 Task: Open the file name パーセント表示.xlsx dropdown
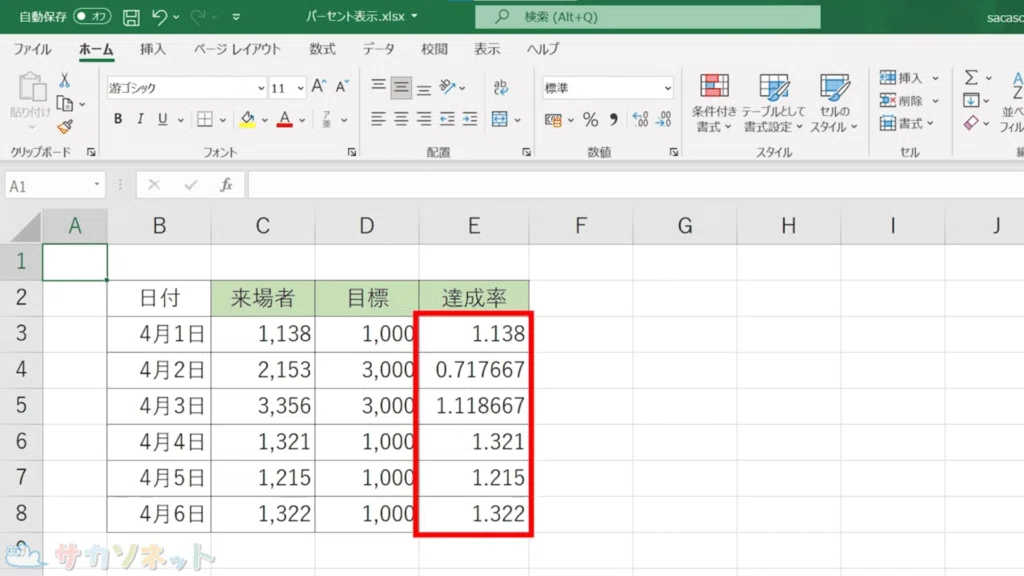coord(414,16)
